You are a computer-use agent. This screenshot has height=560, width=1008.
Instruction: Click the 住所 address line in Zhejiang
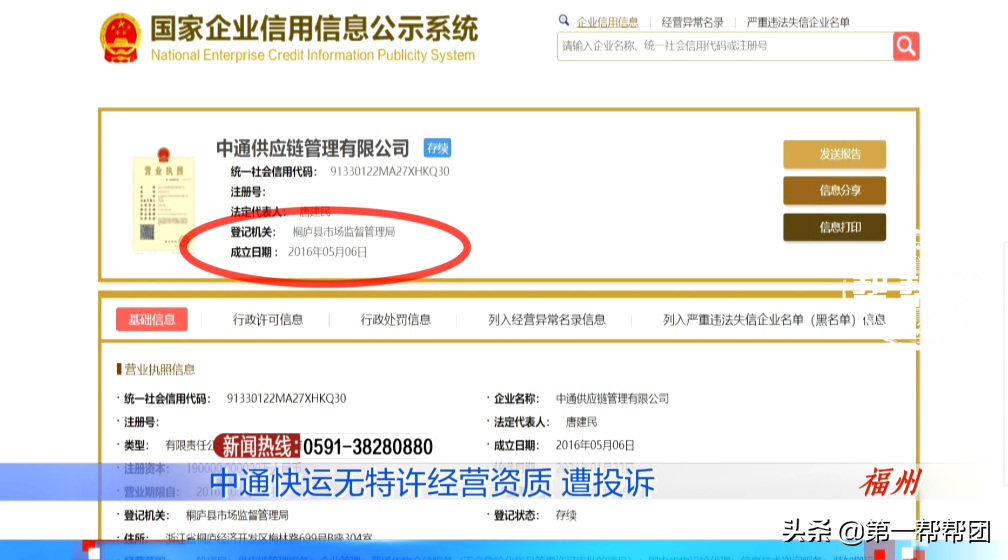point(269,537)
